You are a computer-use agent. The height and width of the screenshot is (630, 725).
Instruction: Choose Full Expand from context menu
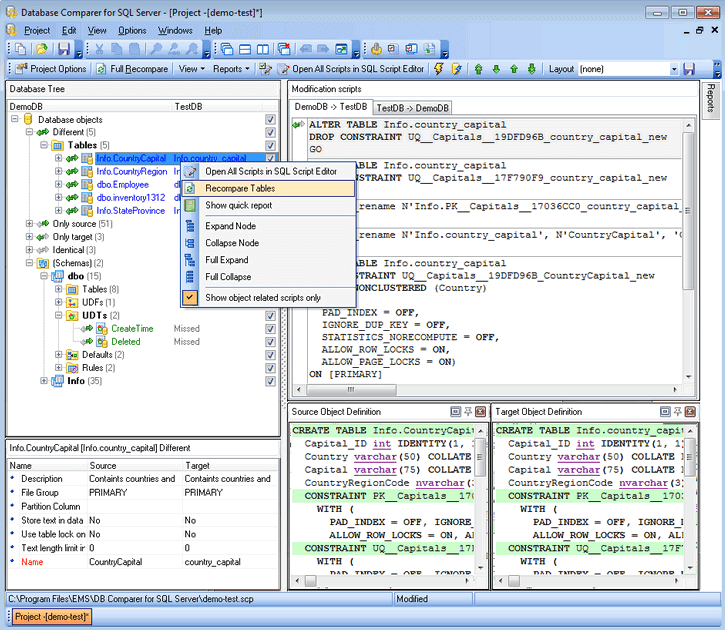click(268, 260)
